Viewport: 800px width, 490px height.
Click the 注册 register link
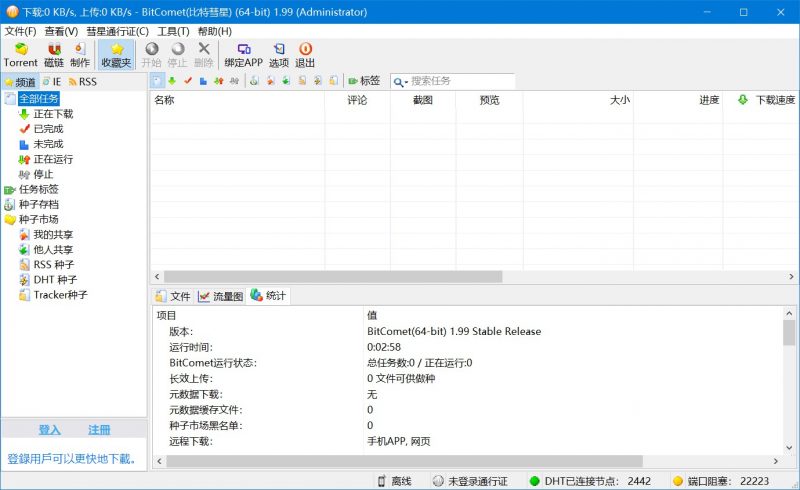pos(99,430)
